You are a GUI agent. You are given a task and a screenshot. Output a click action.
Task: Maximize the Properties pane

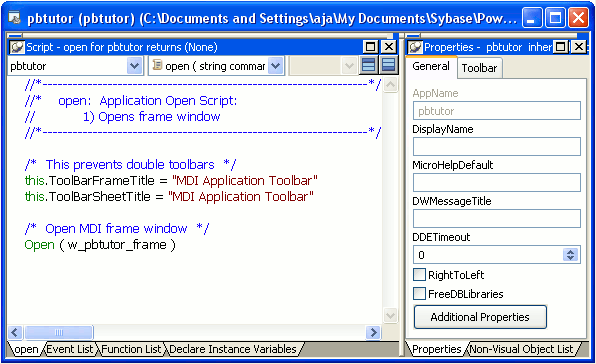[560, 47]
